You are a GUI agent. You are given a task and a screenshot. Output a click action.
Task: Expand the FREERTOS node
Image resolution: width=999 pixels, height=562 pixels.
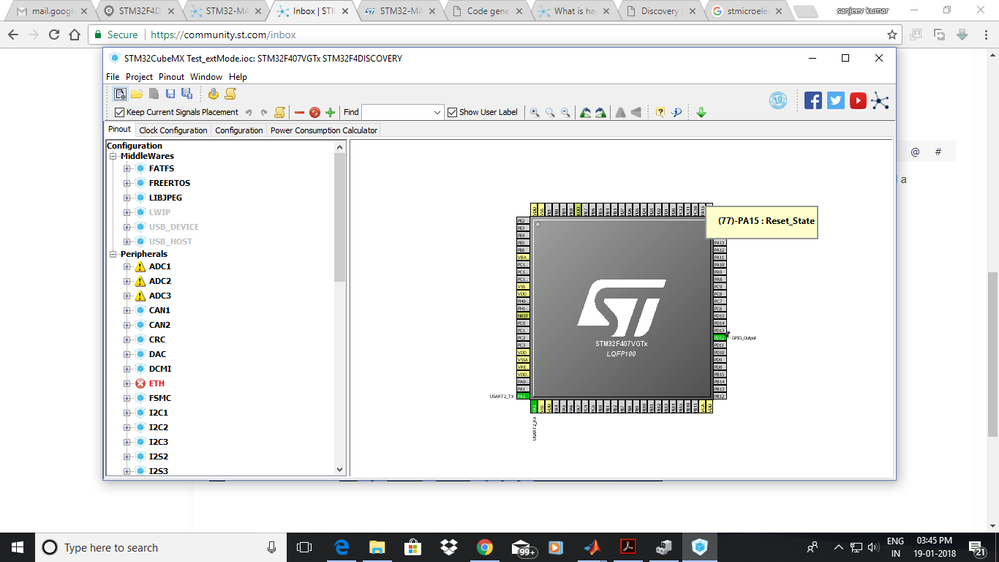click(x=127, y=184)
